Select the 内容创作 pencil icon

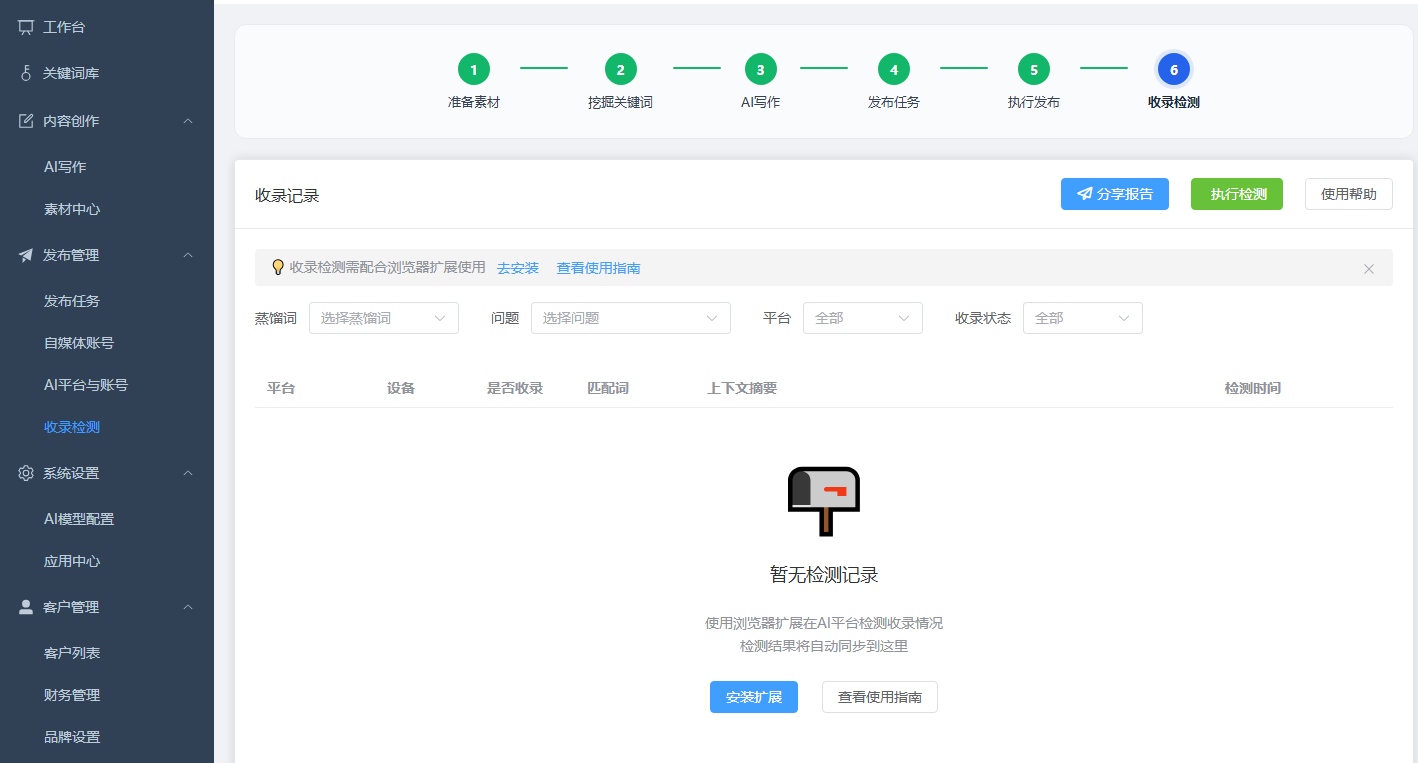tap(25, 120)
